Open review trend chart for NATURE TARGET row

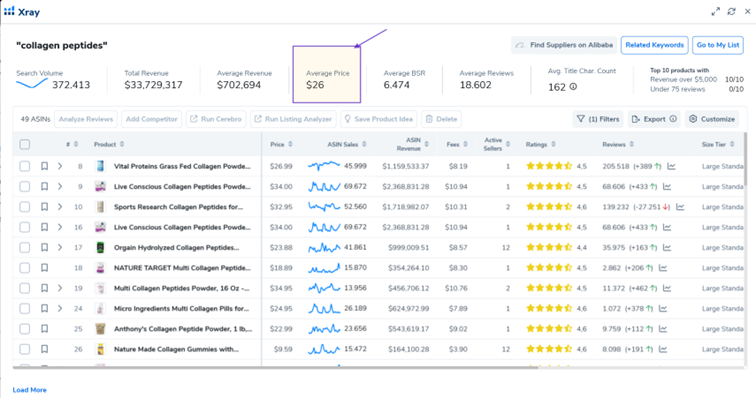663,268
